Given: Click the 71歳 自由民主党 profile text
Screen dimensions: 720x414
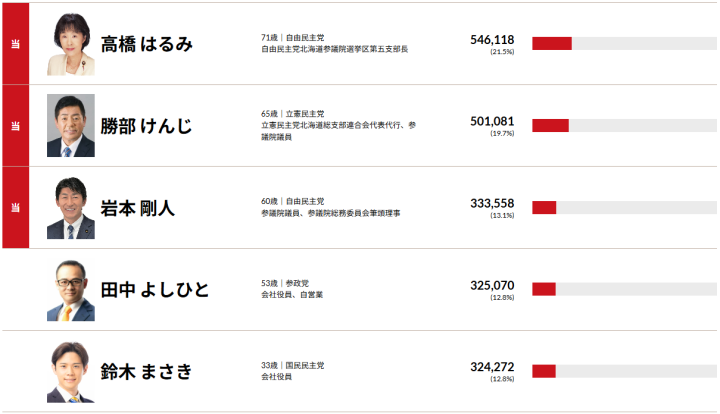Looking at the screenshot, I should pos(293,38).
